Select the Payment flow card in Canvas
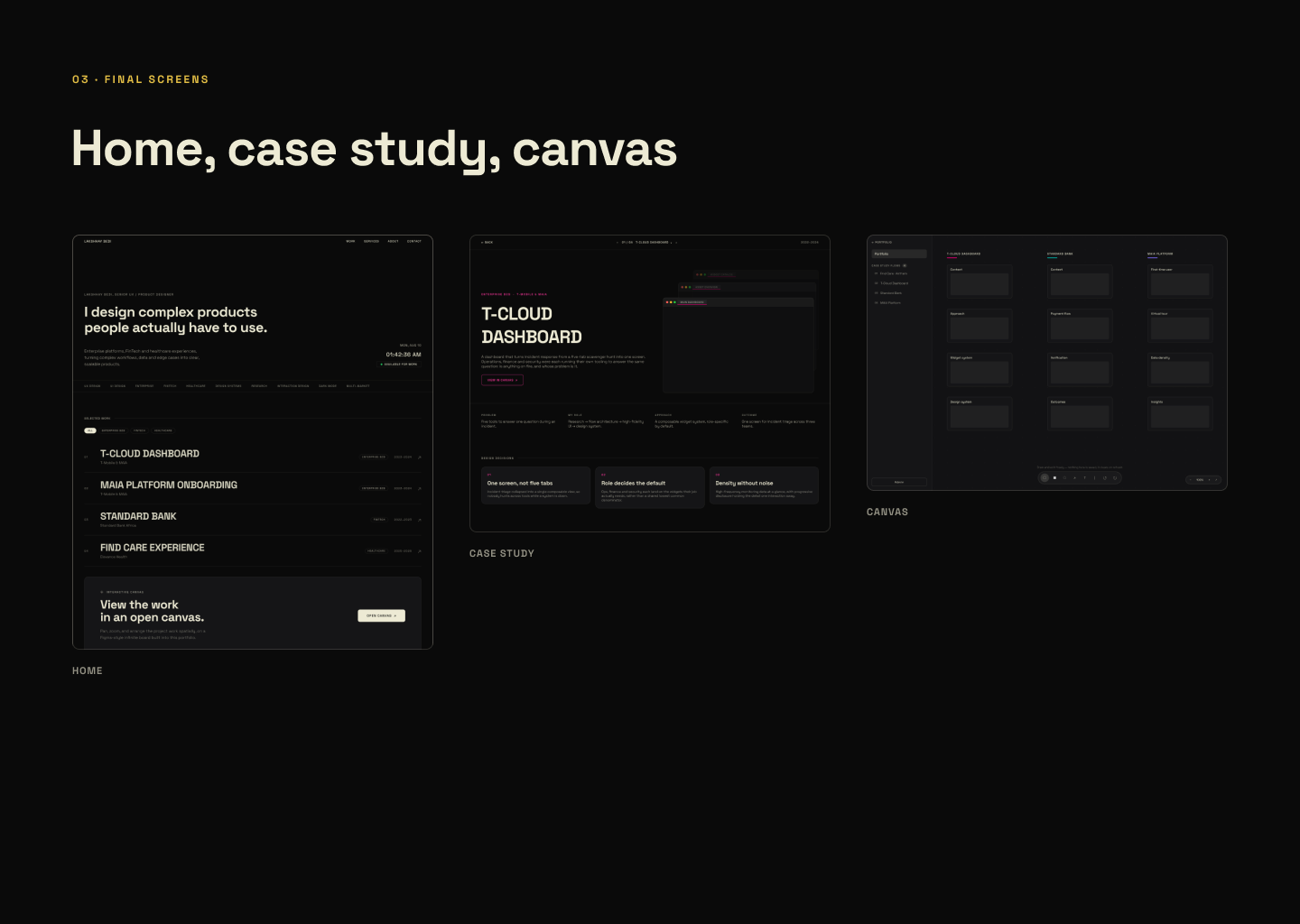 click(1080, 326)
